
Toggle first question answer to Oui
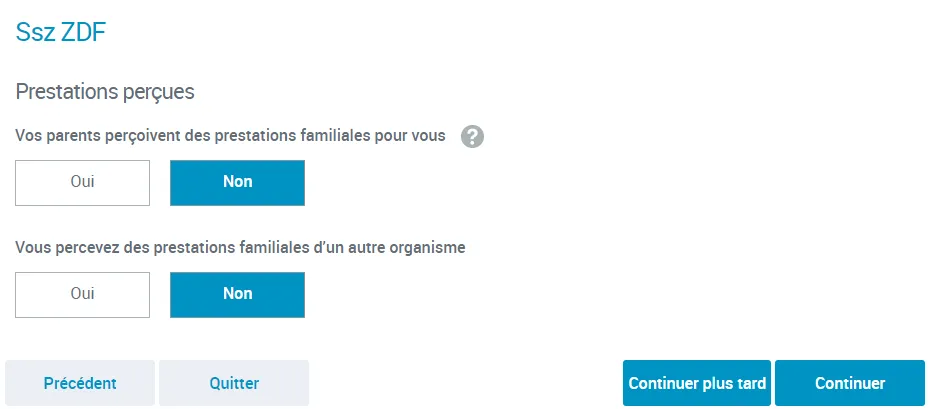tap(83, 182)
